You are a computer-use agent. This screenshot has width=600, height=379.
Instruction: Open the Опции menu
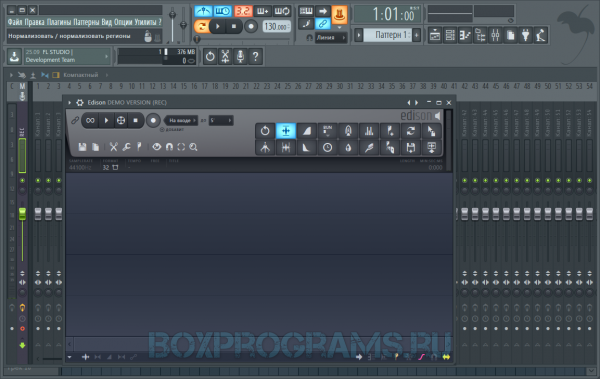tap(123, 22)
